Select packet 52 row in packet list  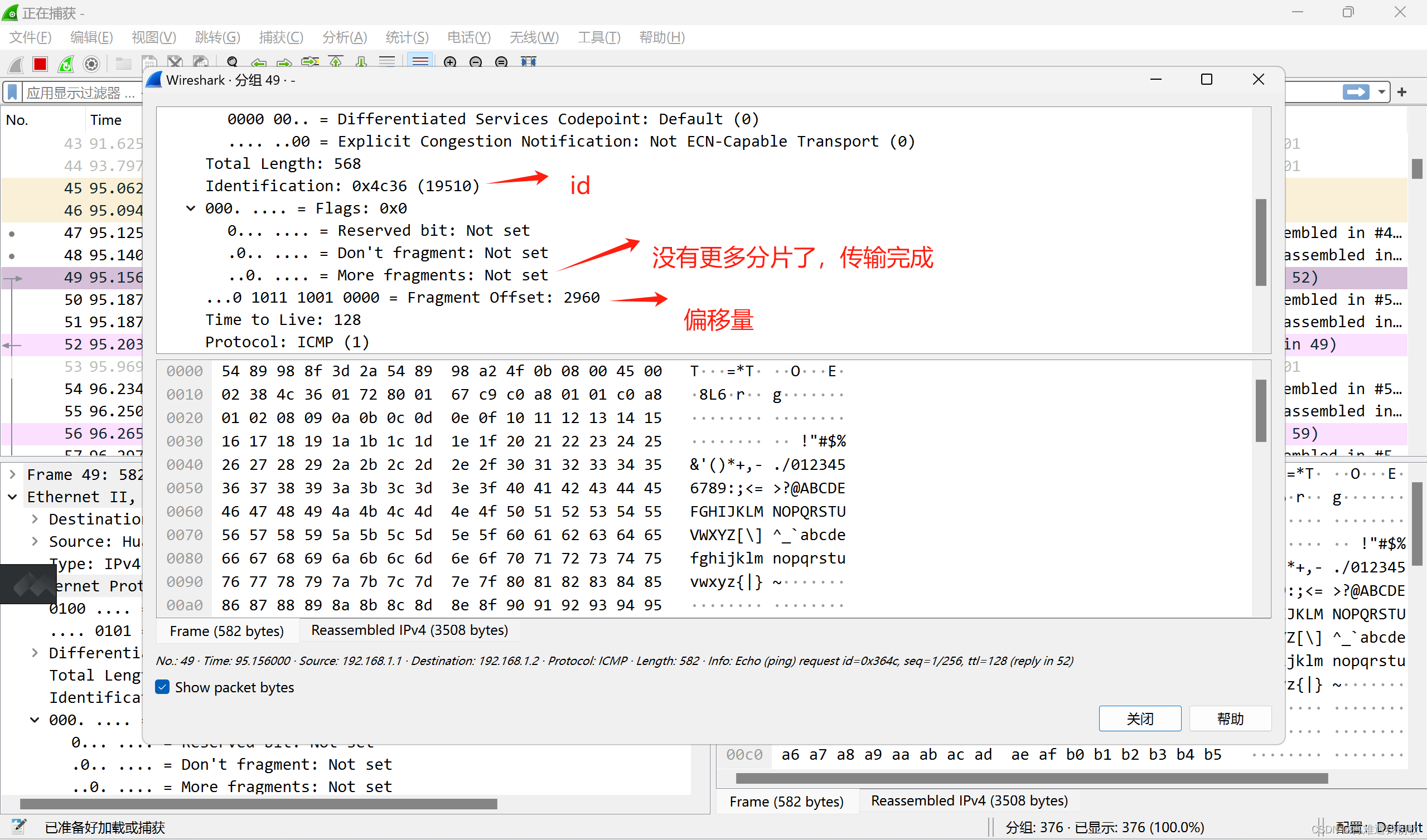[72, 344]
